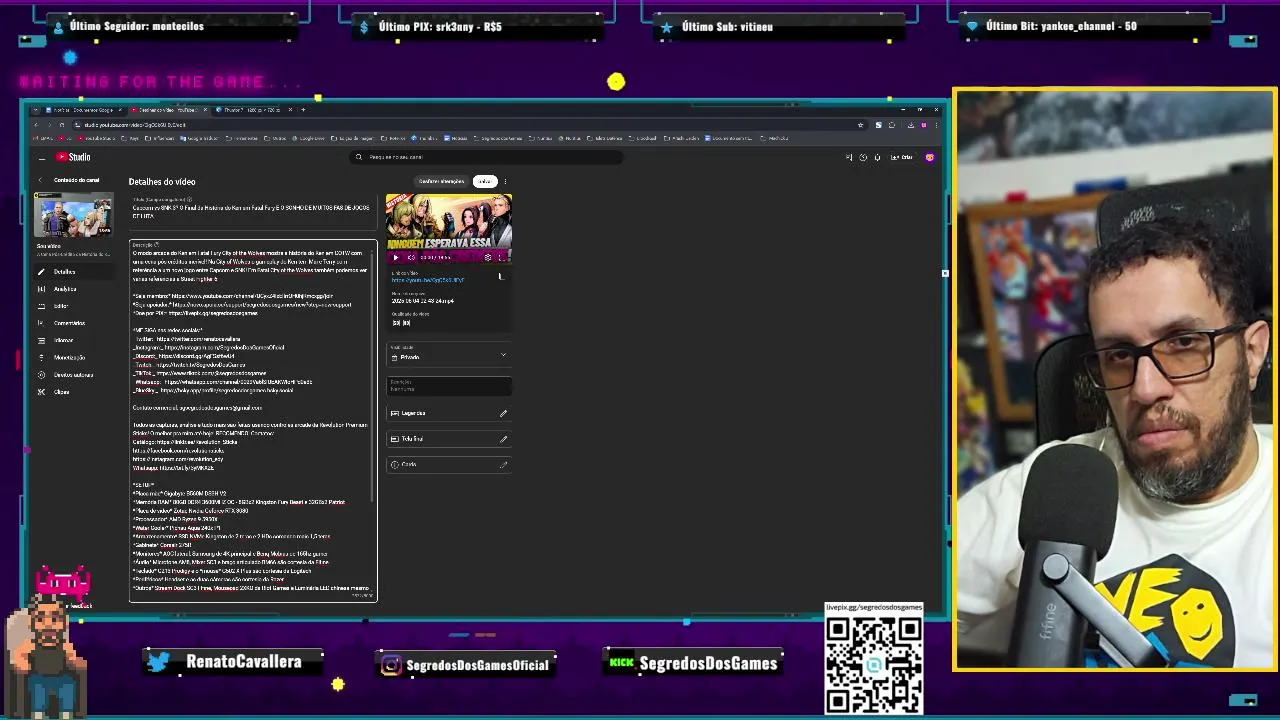1280x720 pixels.
Task: Click the YouTube Studio logo
Action: pyautogui.click(x=73, y=157)
